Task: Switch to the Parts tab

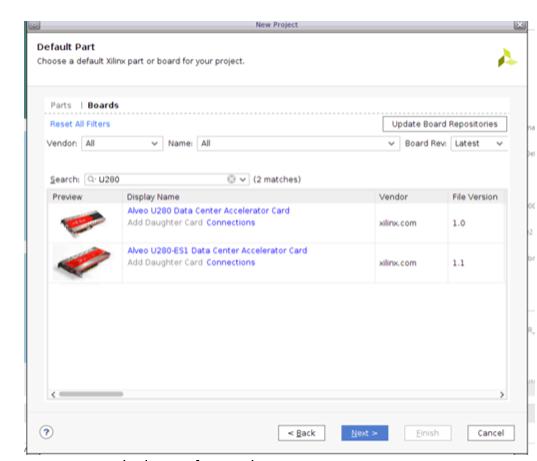Action: tap(61, 105)
